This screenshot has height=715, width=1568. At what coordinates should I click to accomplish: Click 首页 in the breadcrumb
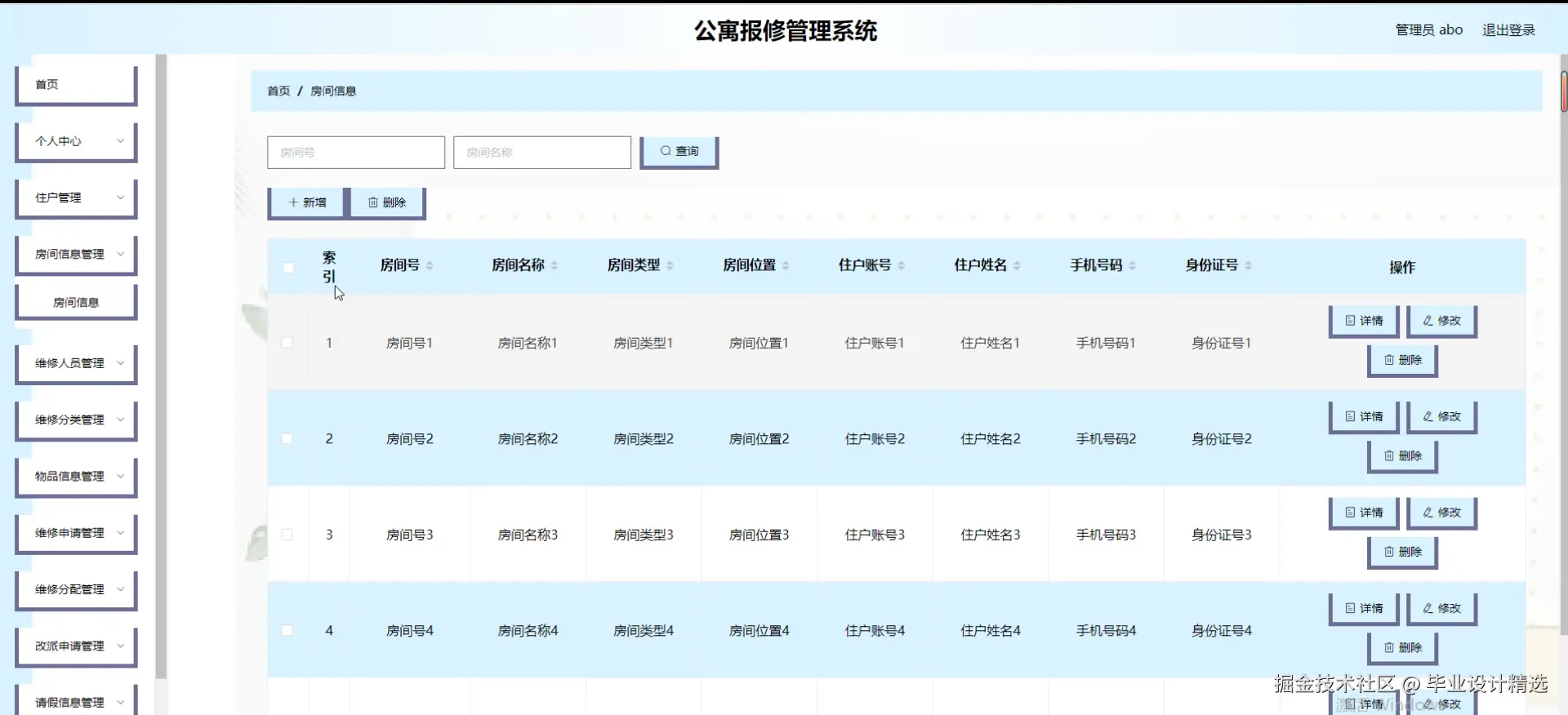(x=278, y=91)
